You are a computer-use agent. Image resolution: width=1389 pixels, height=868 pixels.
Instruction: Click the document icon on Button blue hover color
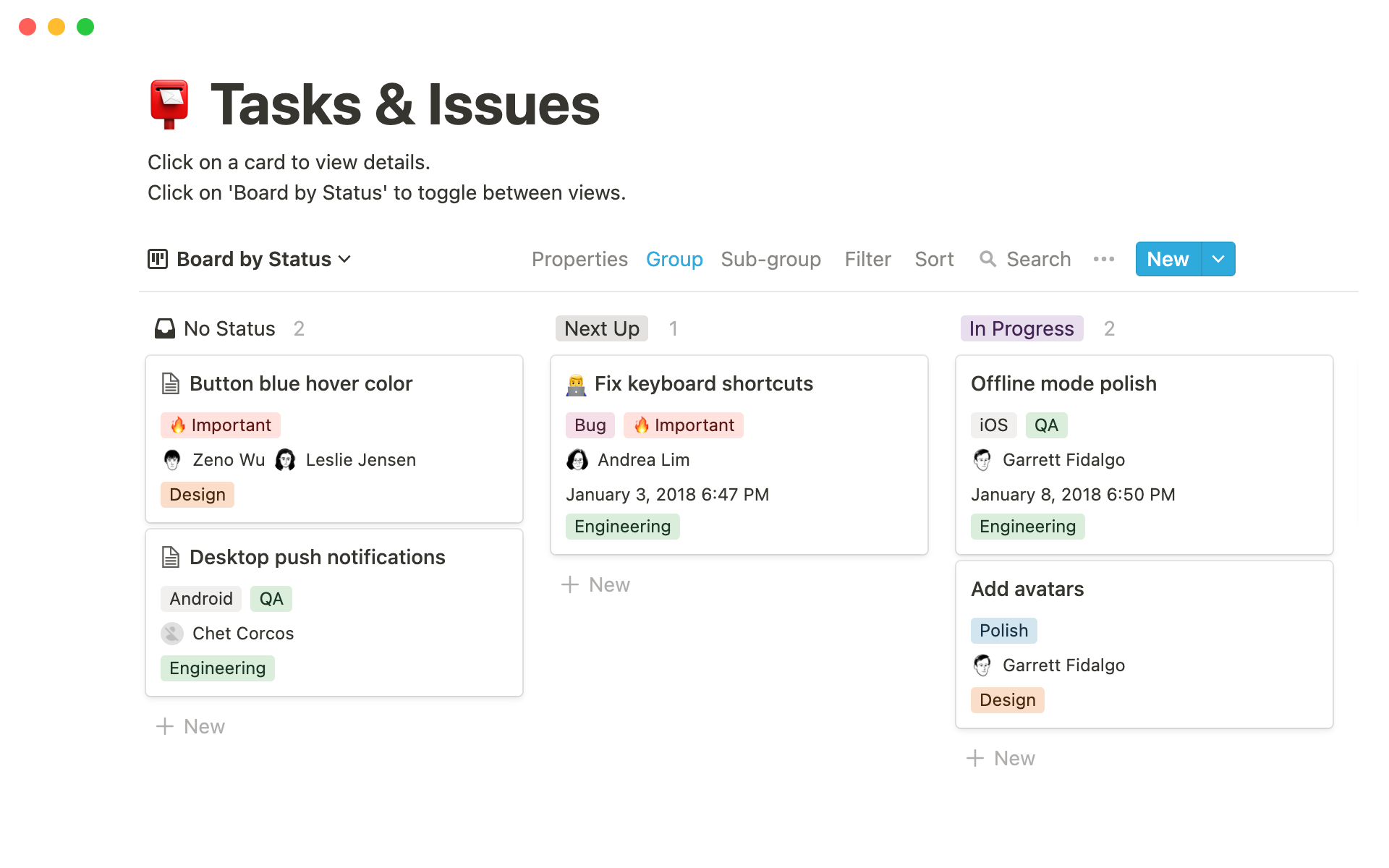point(172,383)
